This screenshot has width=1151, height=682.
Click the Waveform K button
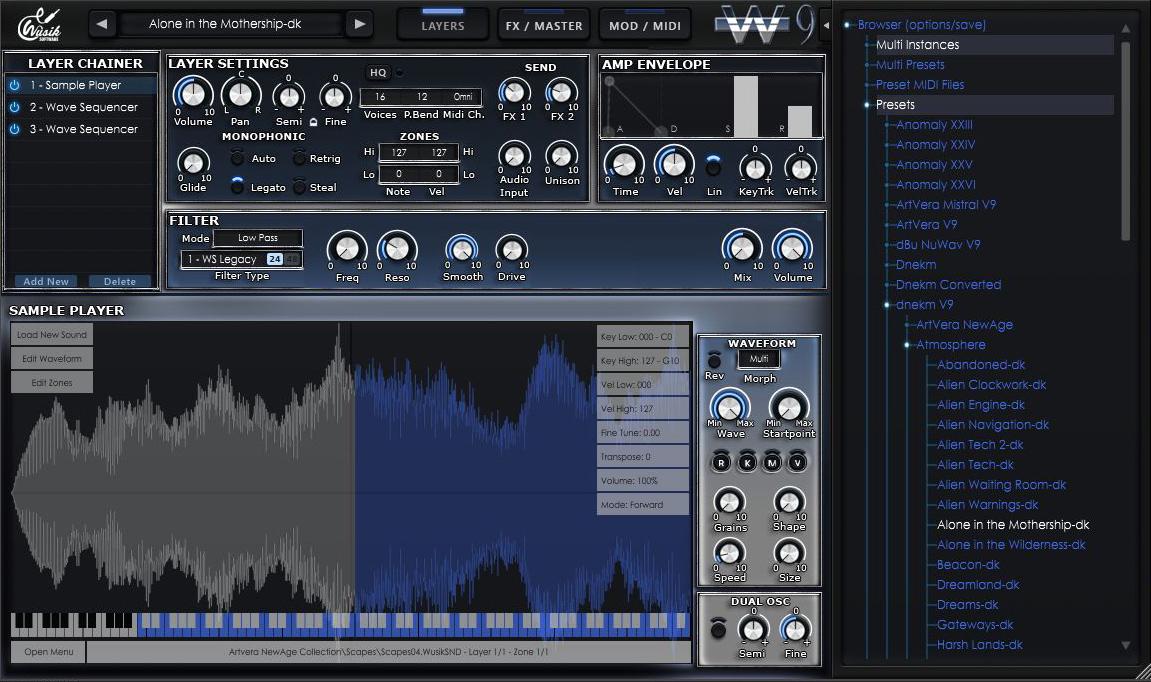coord(747,462)
